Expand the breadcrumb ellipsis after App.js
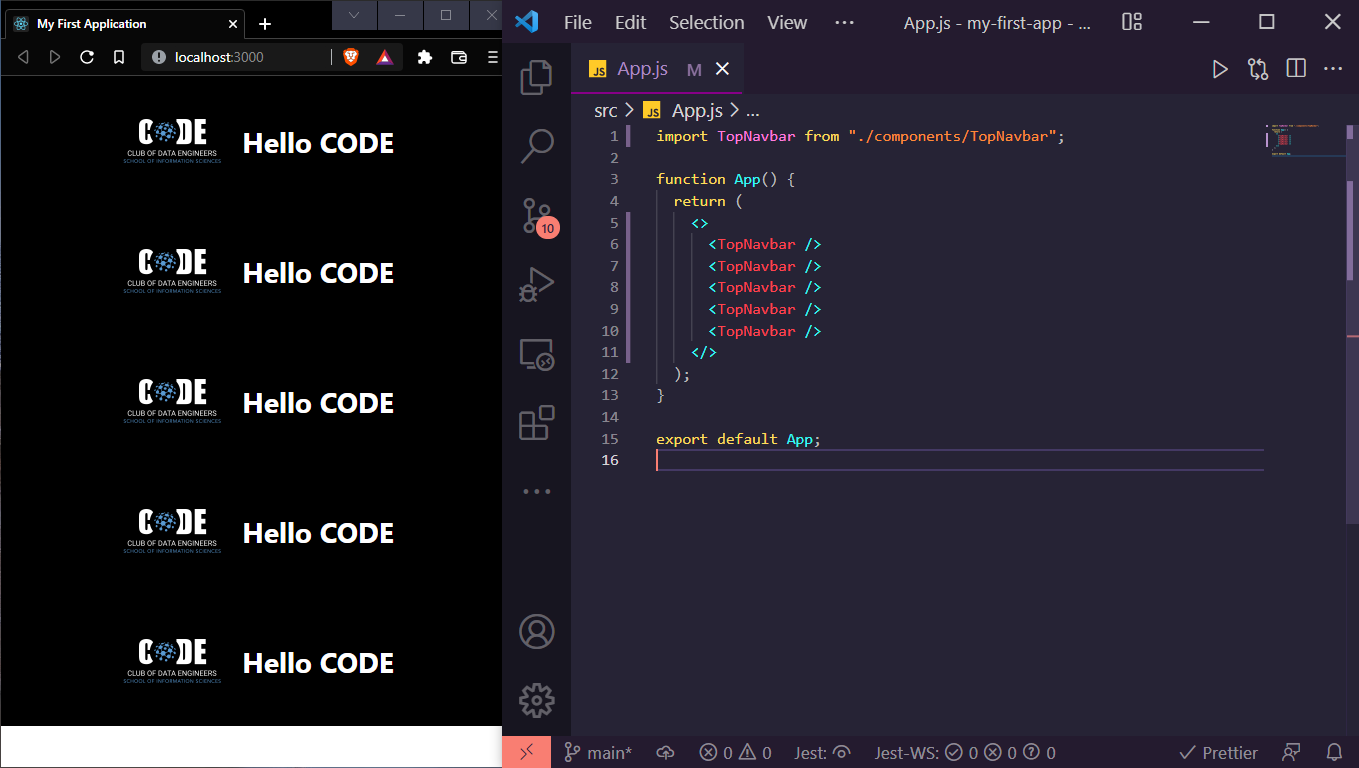The image size is (1359, 768). click(753, 110)
